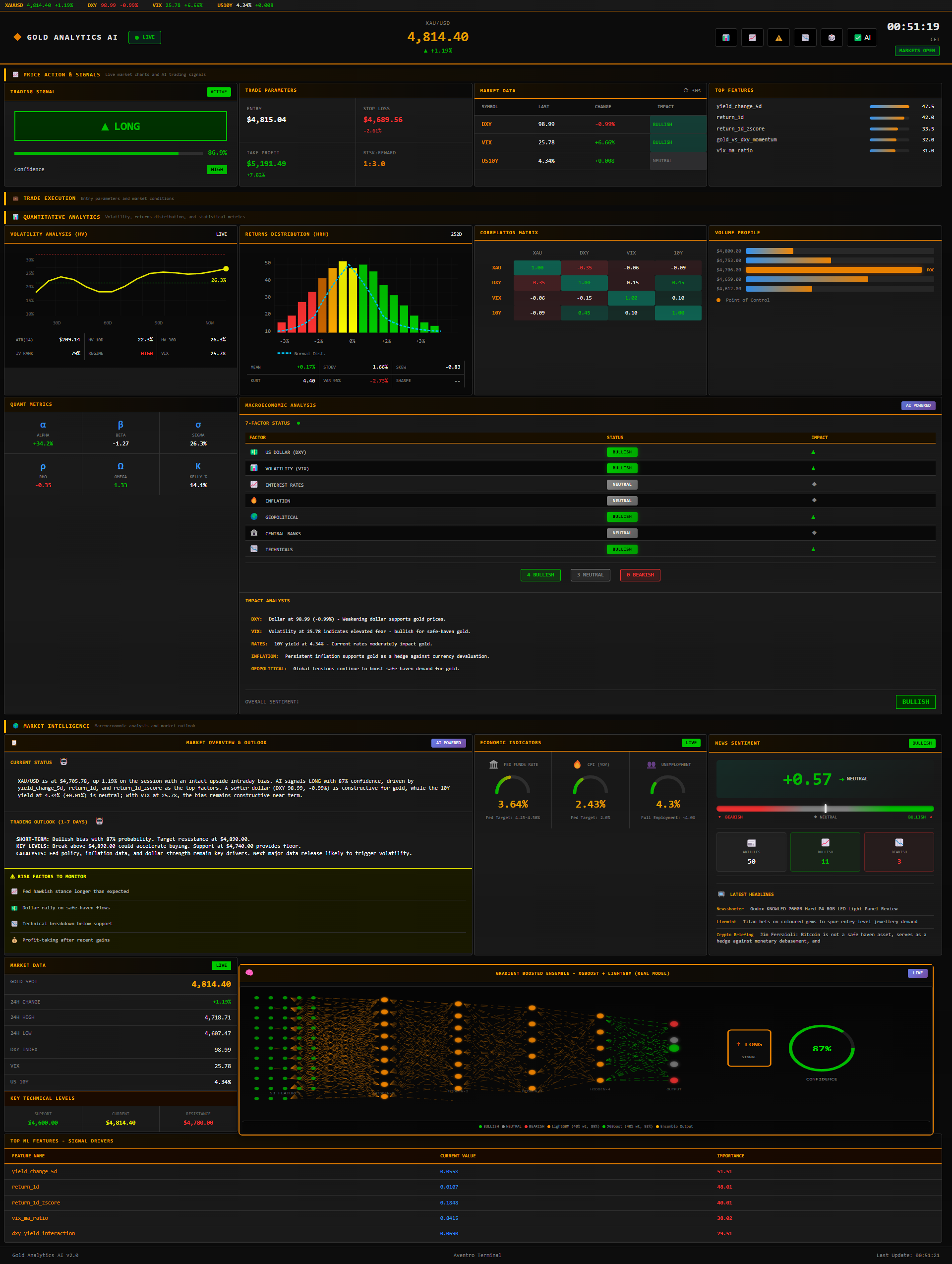Collapse the Quantitative Analytics section title
The image size is (952, 1264).
(x=61, y=217)
